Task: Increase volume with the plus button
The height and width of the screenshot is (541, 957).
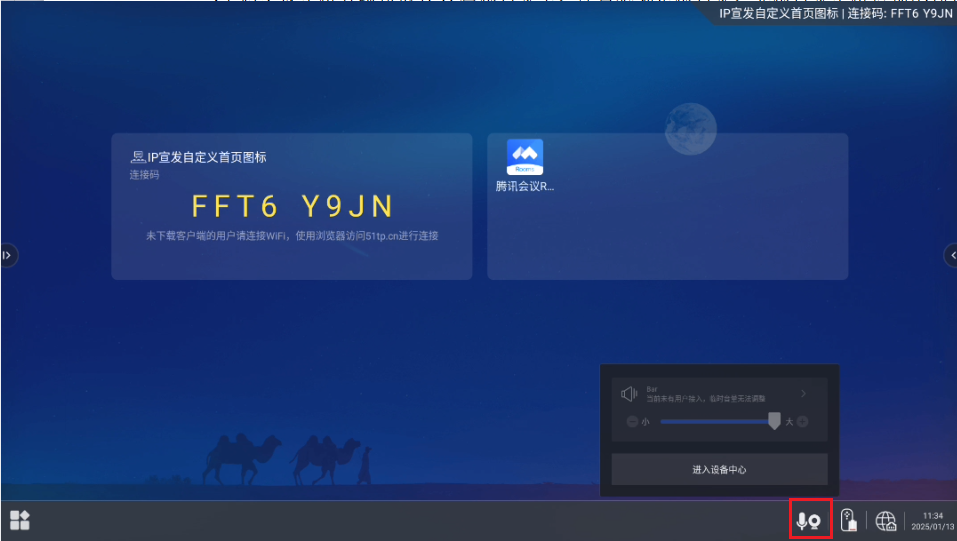Action: coord(802,422)
